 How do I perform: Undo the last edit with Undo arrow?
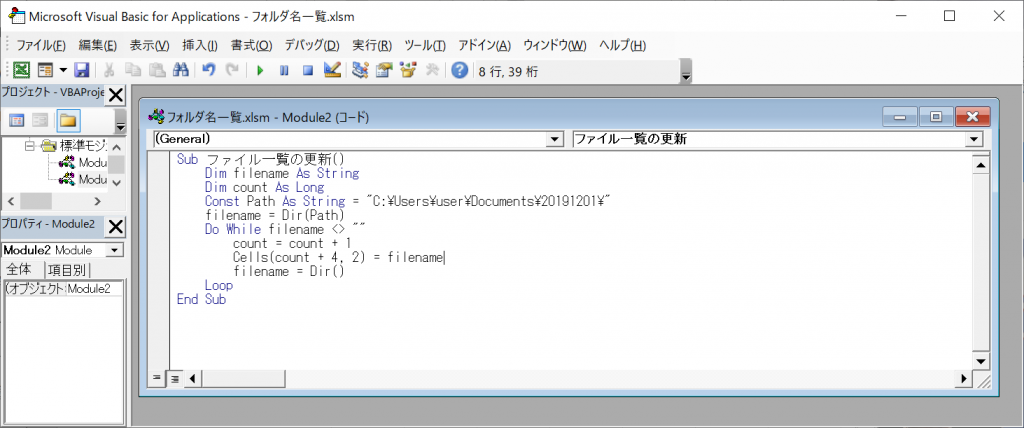click(208, 71)
